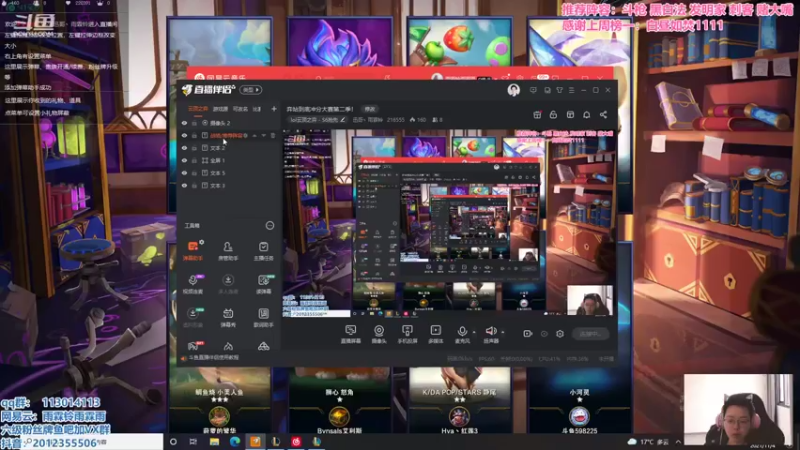Image resolution: width=800 pixels, height=450 pixels.
Task: Add a 多媒体 multimedia source
Action: pos(435,334)
